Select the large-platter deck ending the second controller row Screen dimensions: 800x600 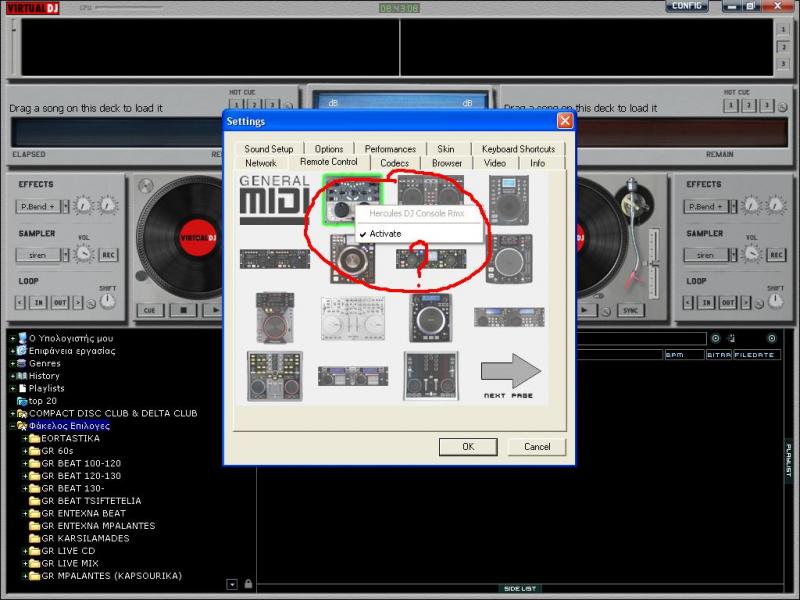coord(509,259)
